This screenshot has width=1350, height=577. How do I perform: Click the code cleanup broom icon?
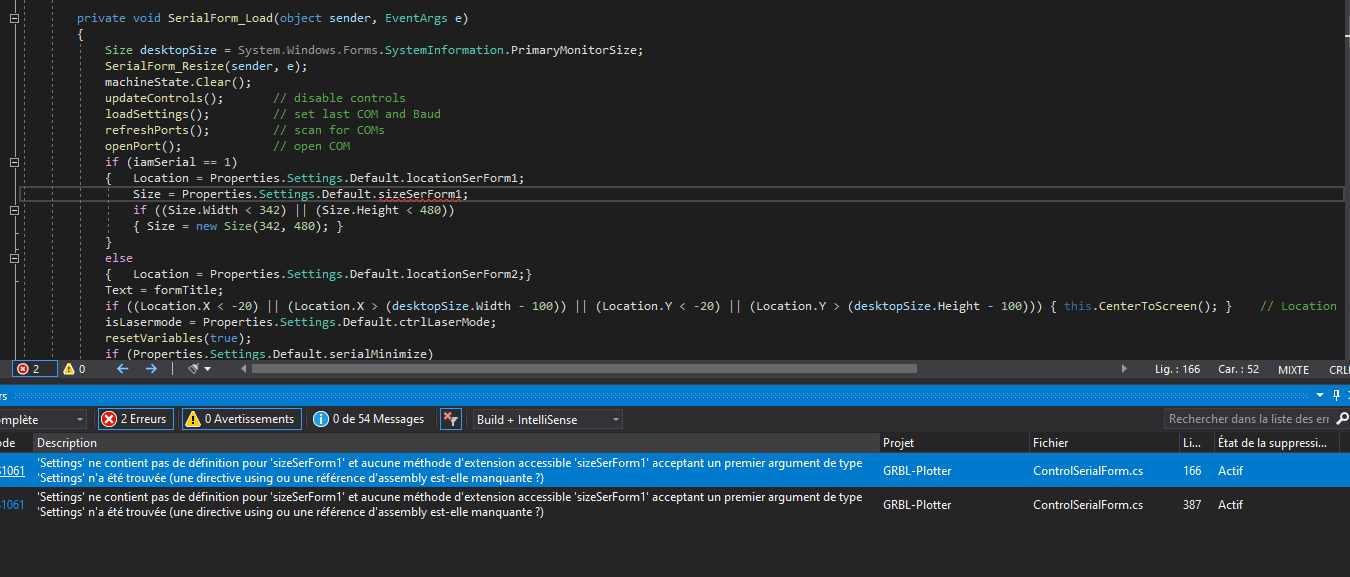[194, 369]
